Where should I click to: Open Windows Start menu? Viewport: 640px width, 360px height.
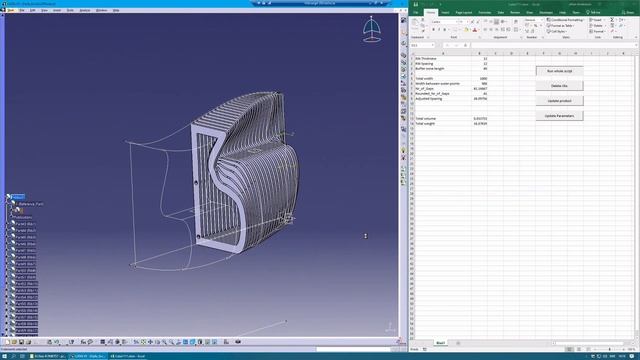pyautogui.click(x=4, y=356)
